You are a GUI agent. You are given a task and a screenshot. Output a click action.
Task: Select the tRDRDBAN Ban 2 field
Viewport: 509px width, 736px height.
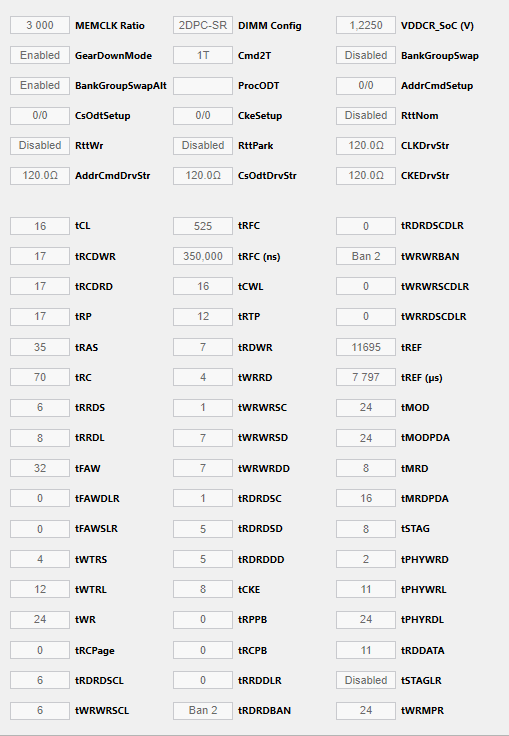coord(203,710)
